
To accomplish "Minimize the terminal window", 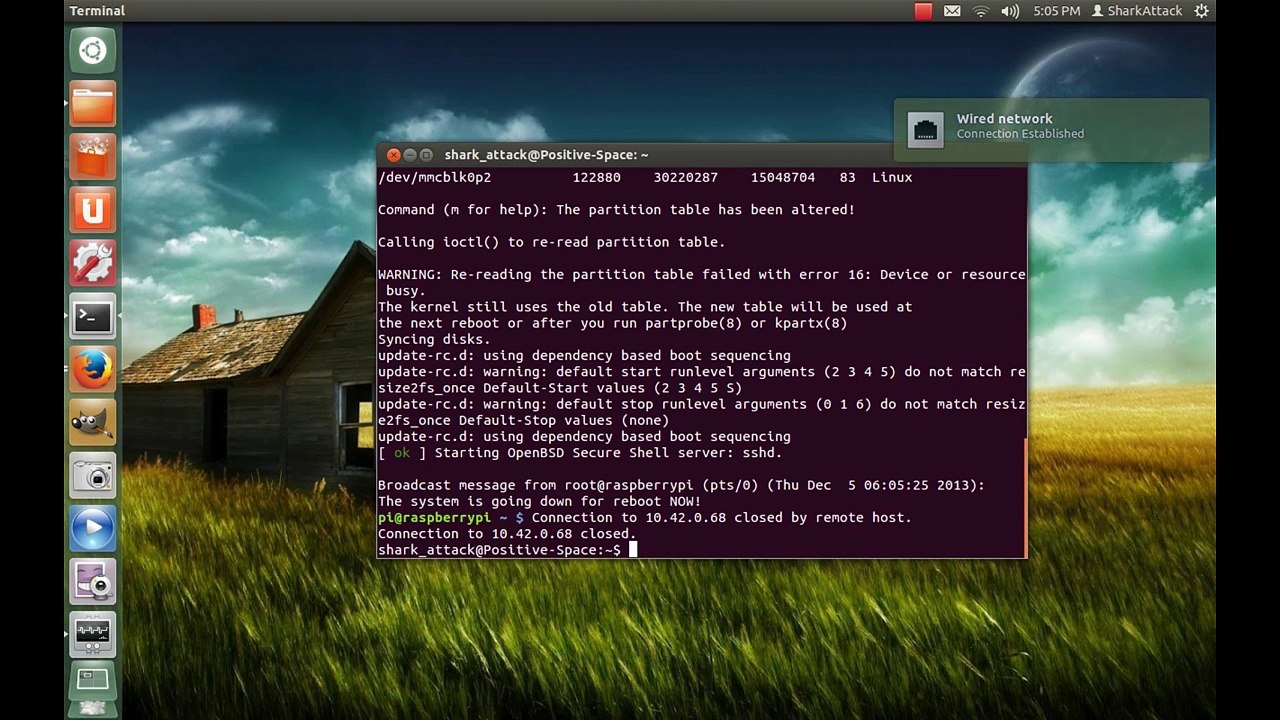I will point(410,155).
